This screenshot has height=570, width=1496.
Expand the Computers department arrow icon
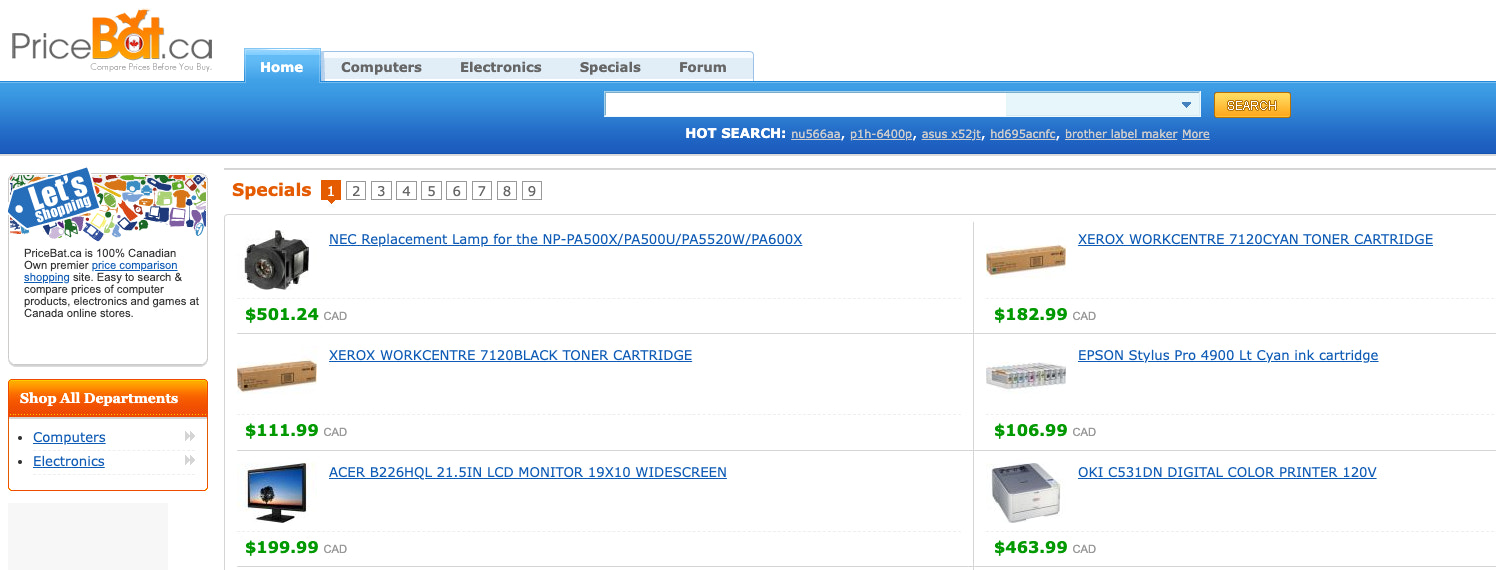click(190, 437)
